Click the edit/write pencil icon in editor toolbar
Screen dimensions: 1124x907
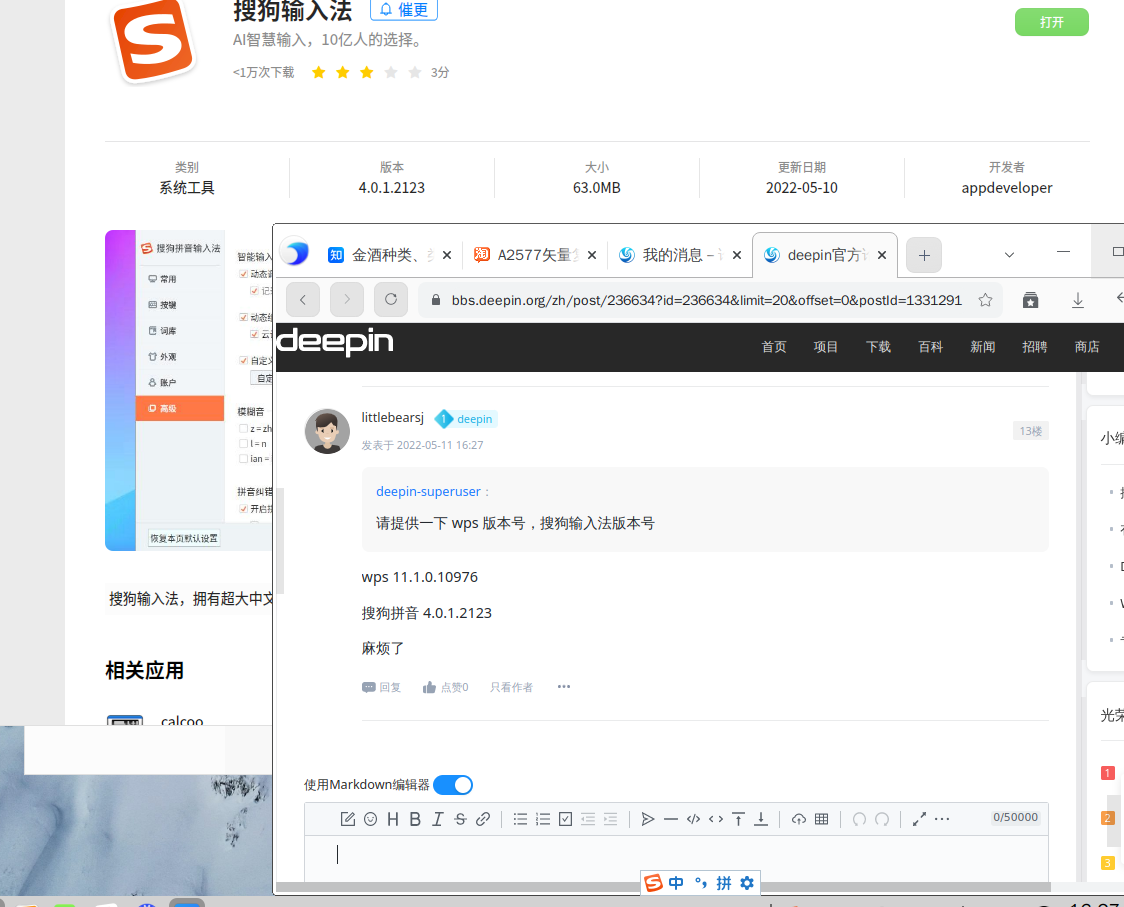point(348,819)
